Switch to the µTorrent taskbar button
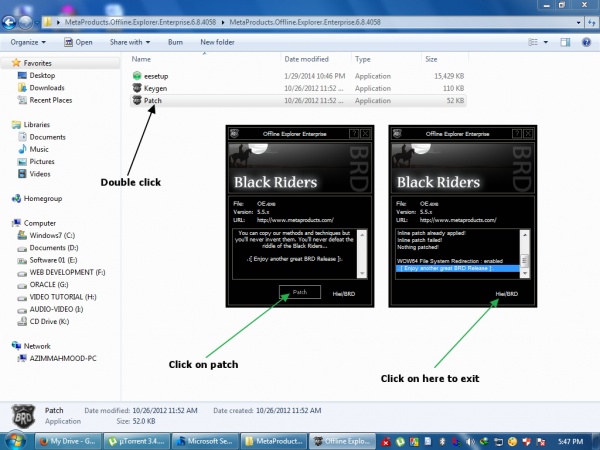Screen dimensions: 600x450 point(137,441)
